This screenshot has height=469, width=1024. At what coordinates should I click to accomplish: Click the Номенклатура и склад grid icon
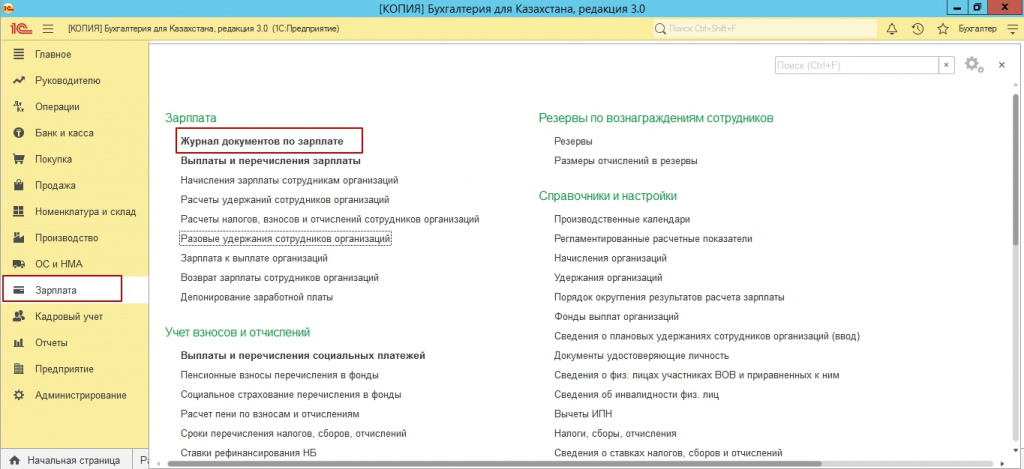click(19, 211)
